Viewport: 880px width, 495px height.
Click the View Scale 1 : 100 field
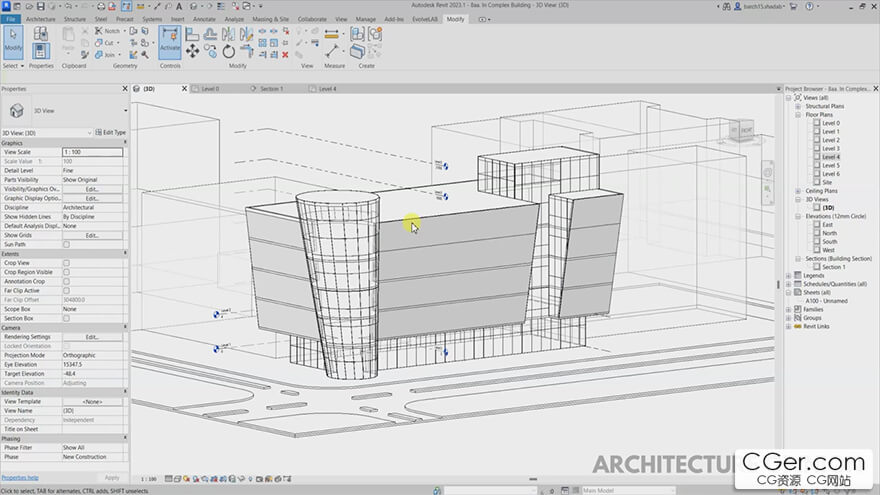[x=92, y=152]
